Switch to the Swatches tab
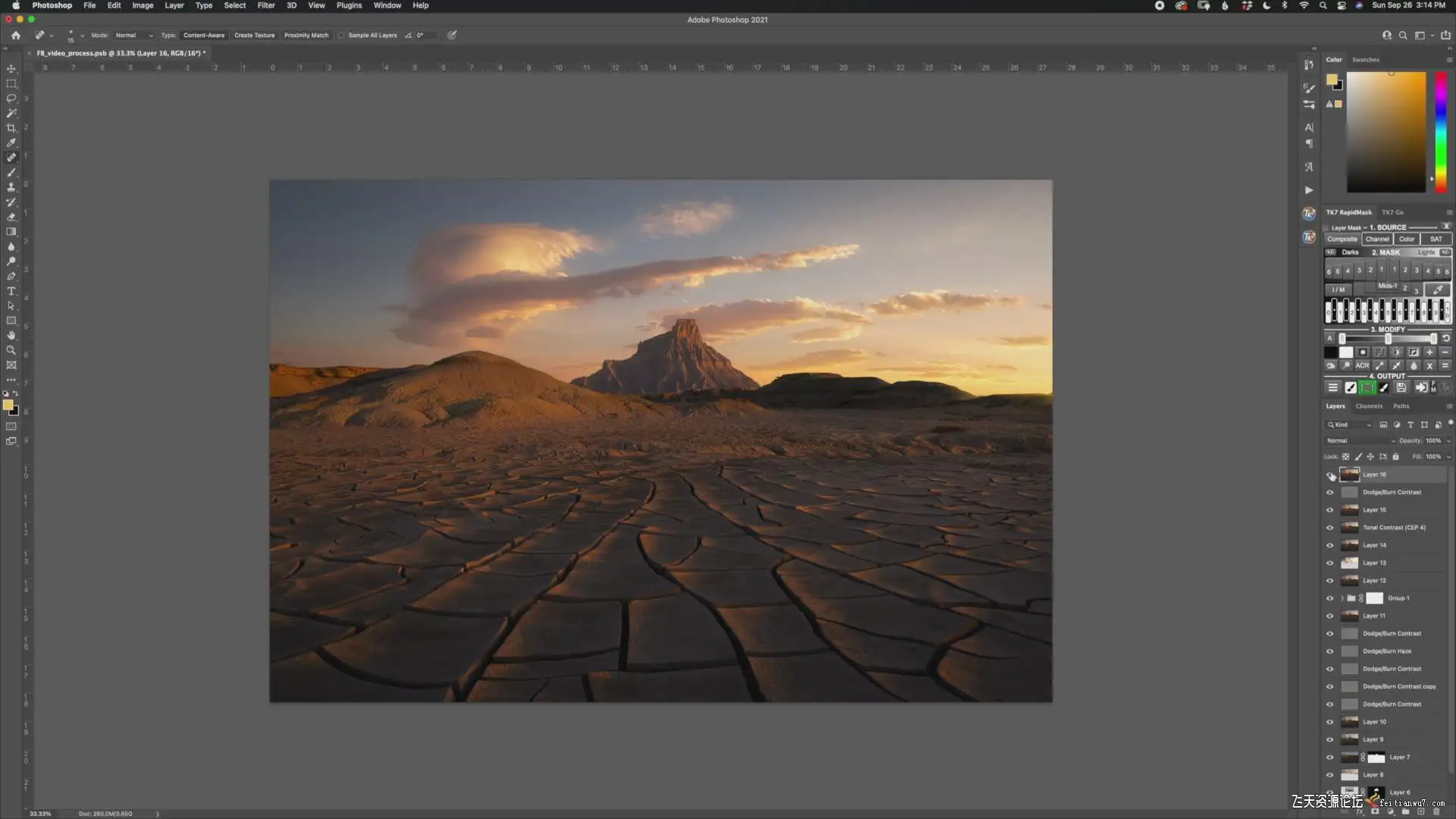The width and height of the screenshot is (1456, 819). pyautogui.click(x=1365, y=60)
